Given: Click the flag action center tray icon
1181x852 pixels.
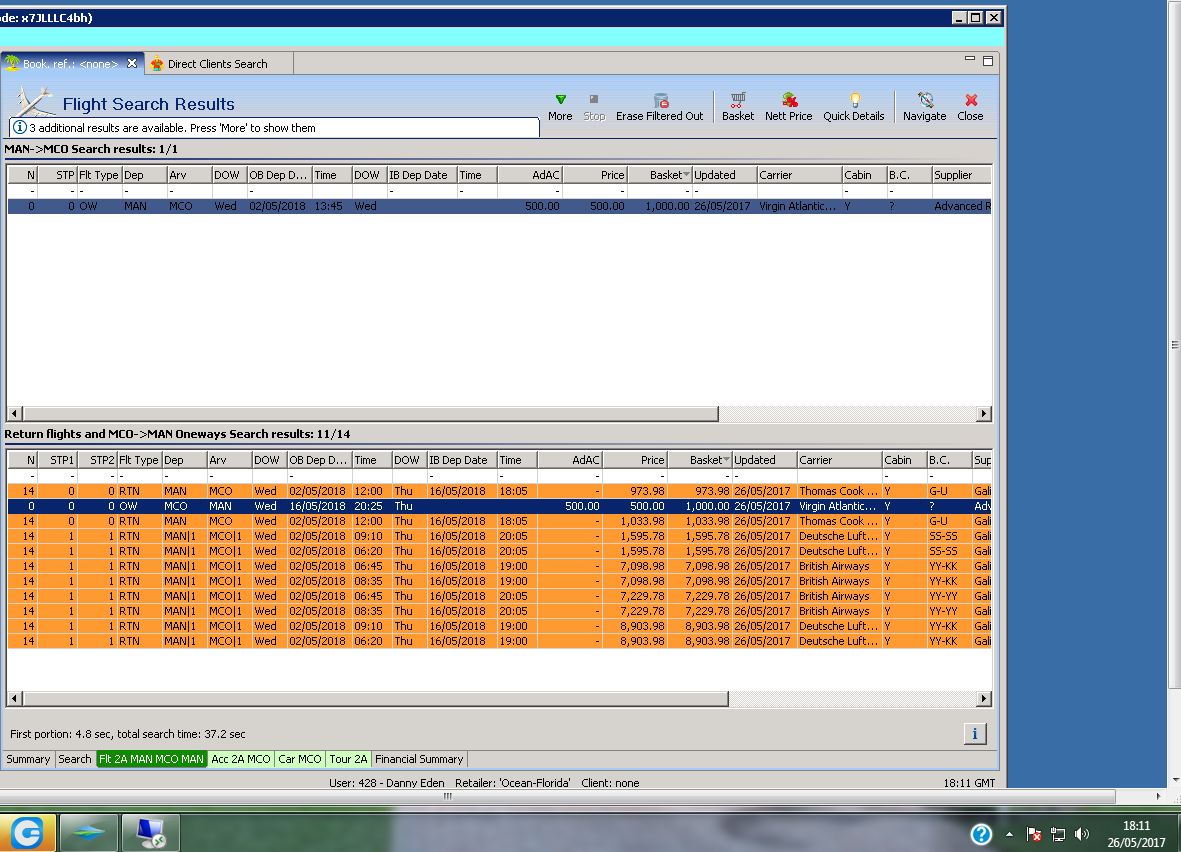Looking at the screenshot, I should [x=1034, y=834].
